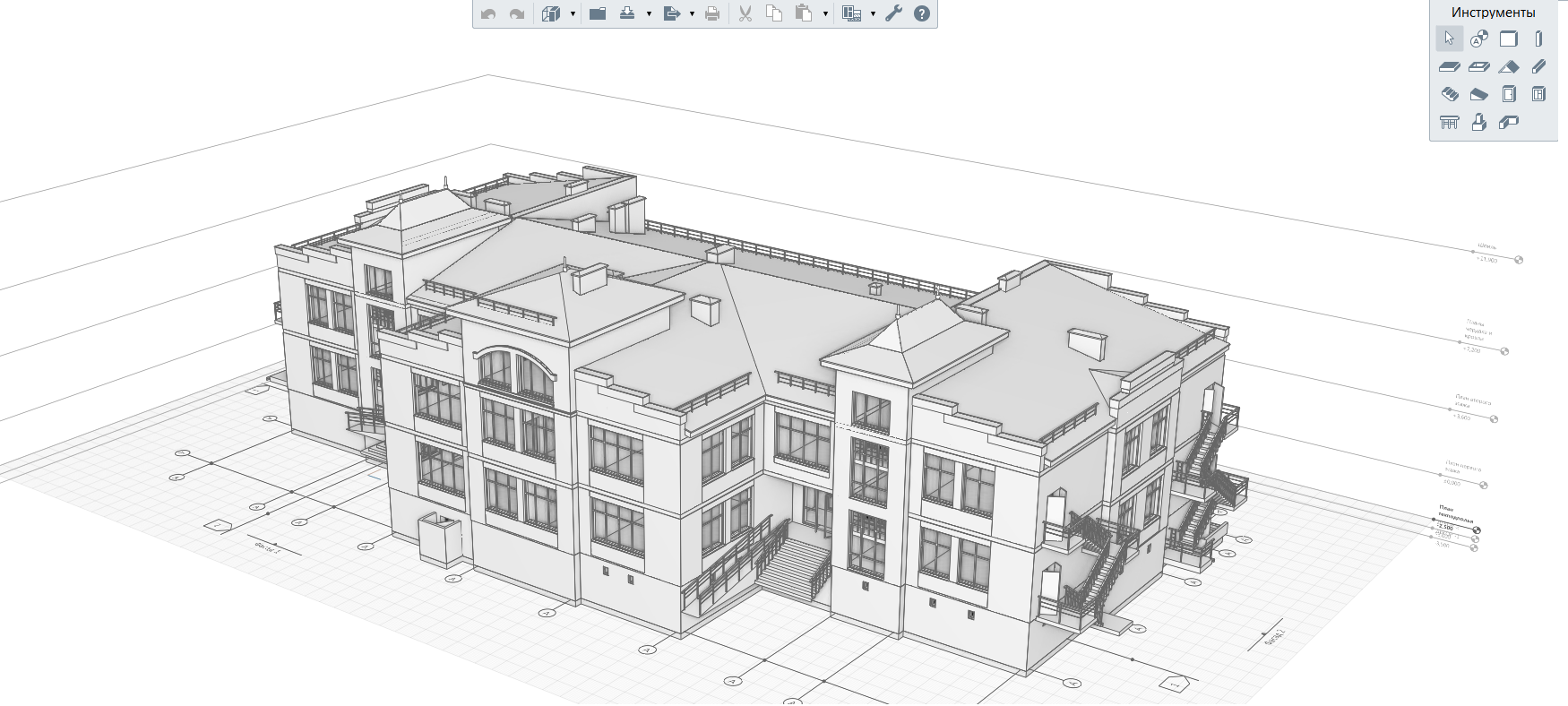Expand the 3D view cube dropdown arrow
The image size is (1568, 706).
click(573, 14)
